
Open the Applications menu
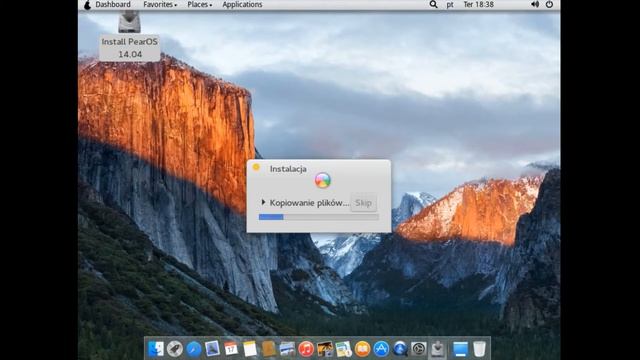pyautogui.click(x=242, y=4)
